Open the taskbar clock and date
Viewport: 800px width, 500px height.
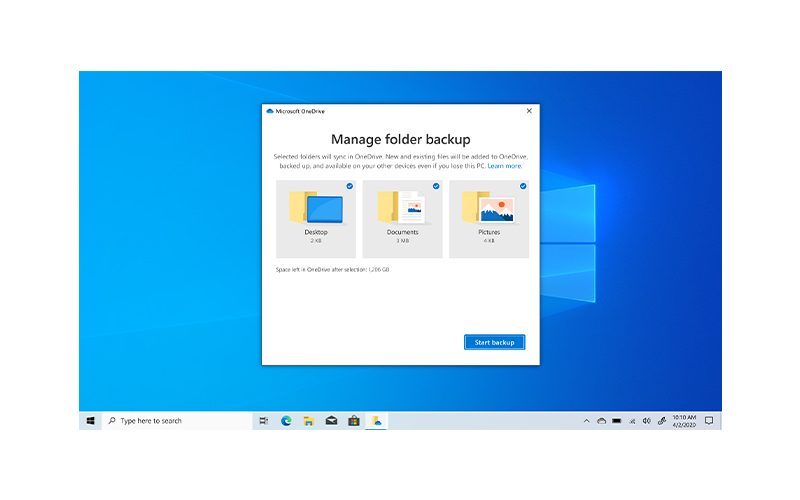684,421
